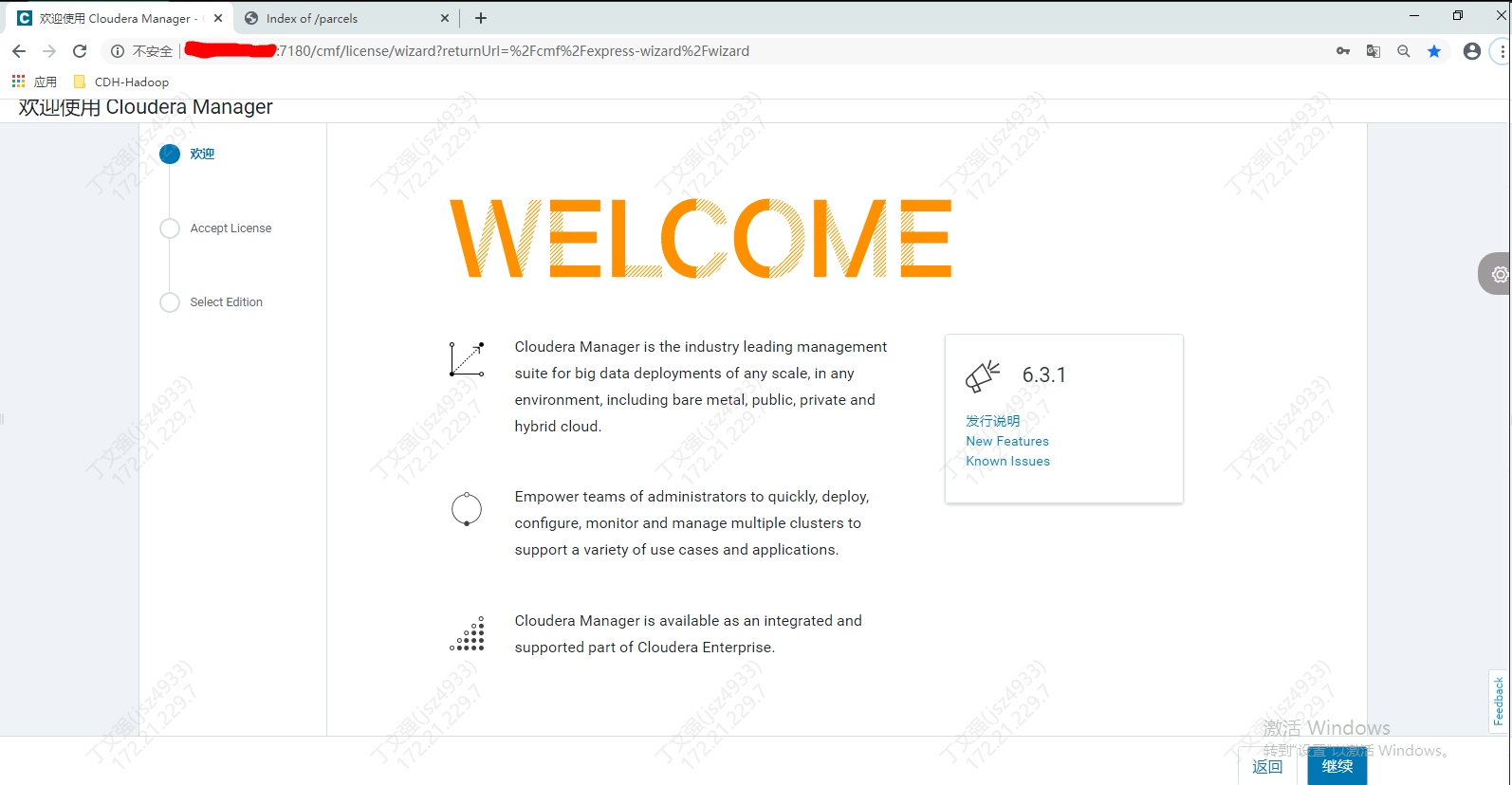Click the blue 继续 continue button

coord(1337,766)
